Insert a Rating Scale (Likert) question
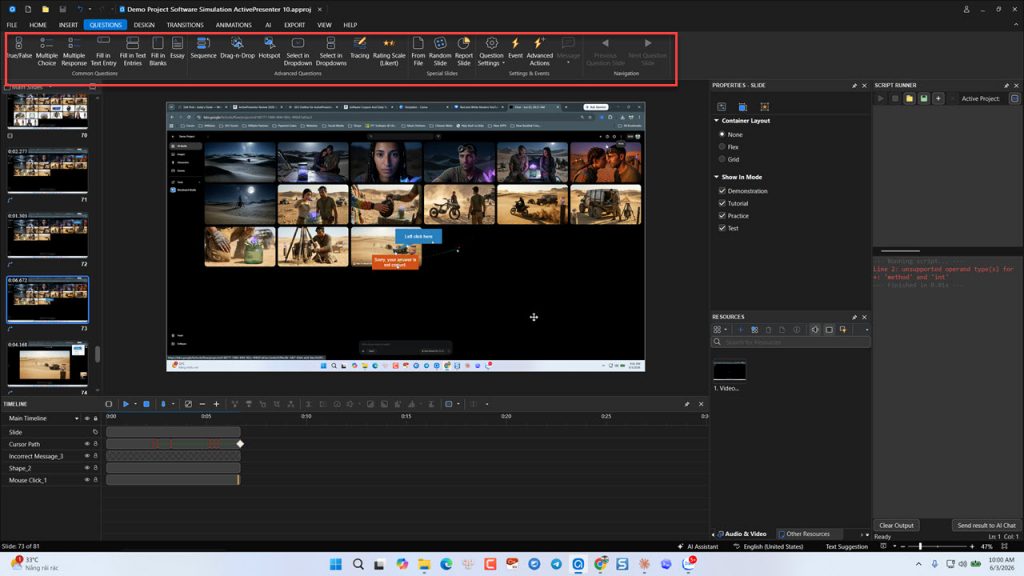Screen dimensions: 1024x576 point(389,51)
